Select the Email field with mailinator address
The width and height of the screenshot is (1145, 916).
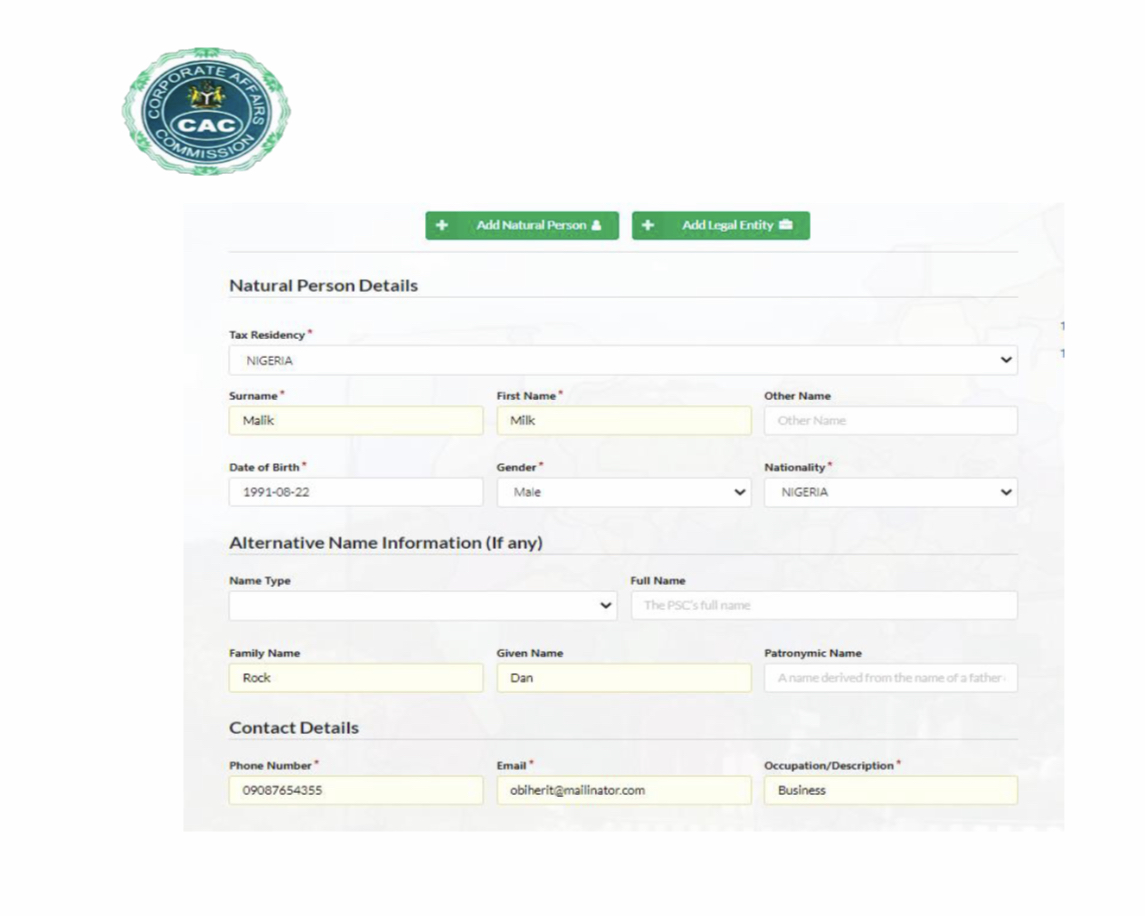point(623,790)
